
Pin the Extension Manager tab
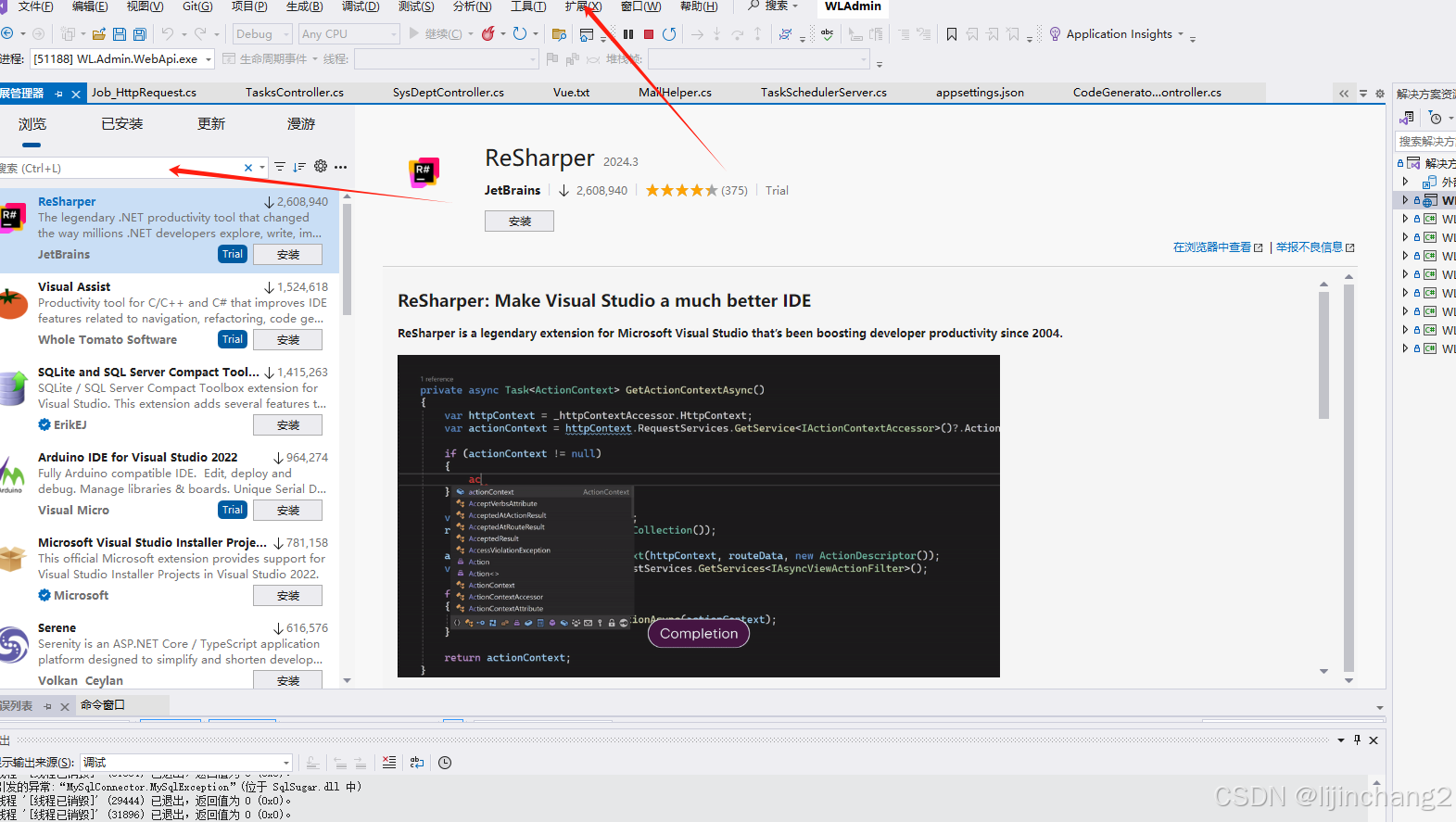[x=59, y=94]
